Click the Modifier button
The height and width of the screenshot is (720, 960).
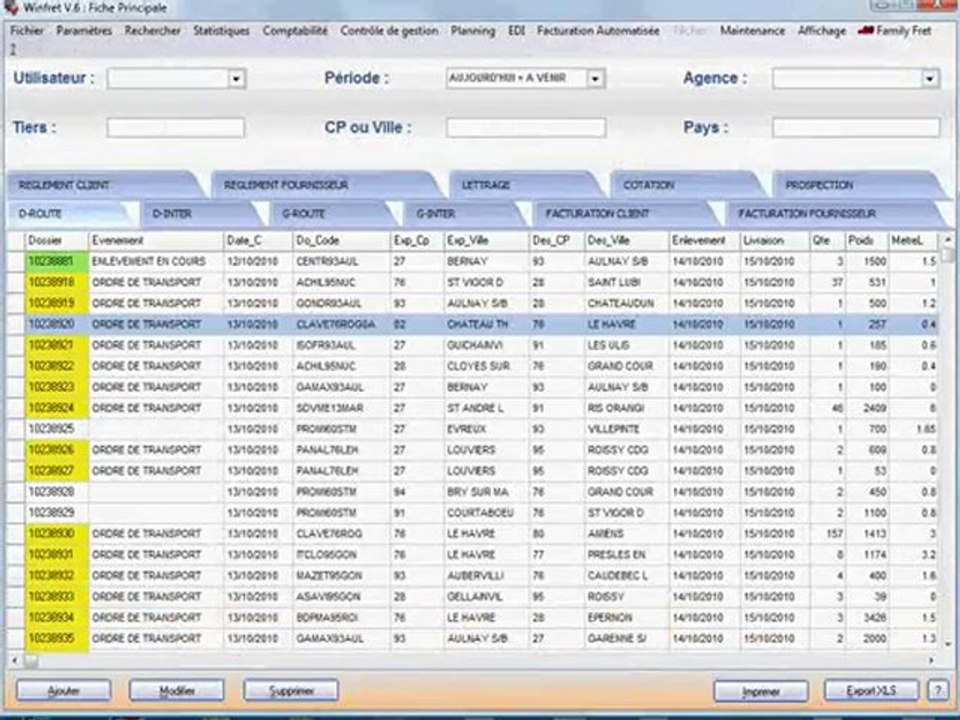[x=176, y=691]
